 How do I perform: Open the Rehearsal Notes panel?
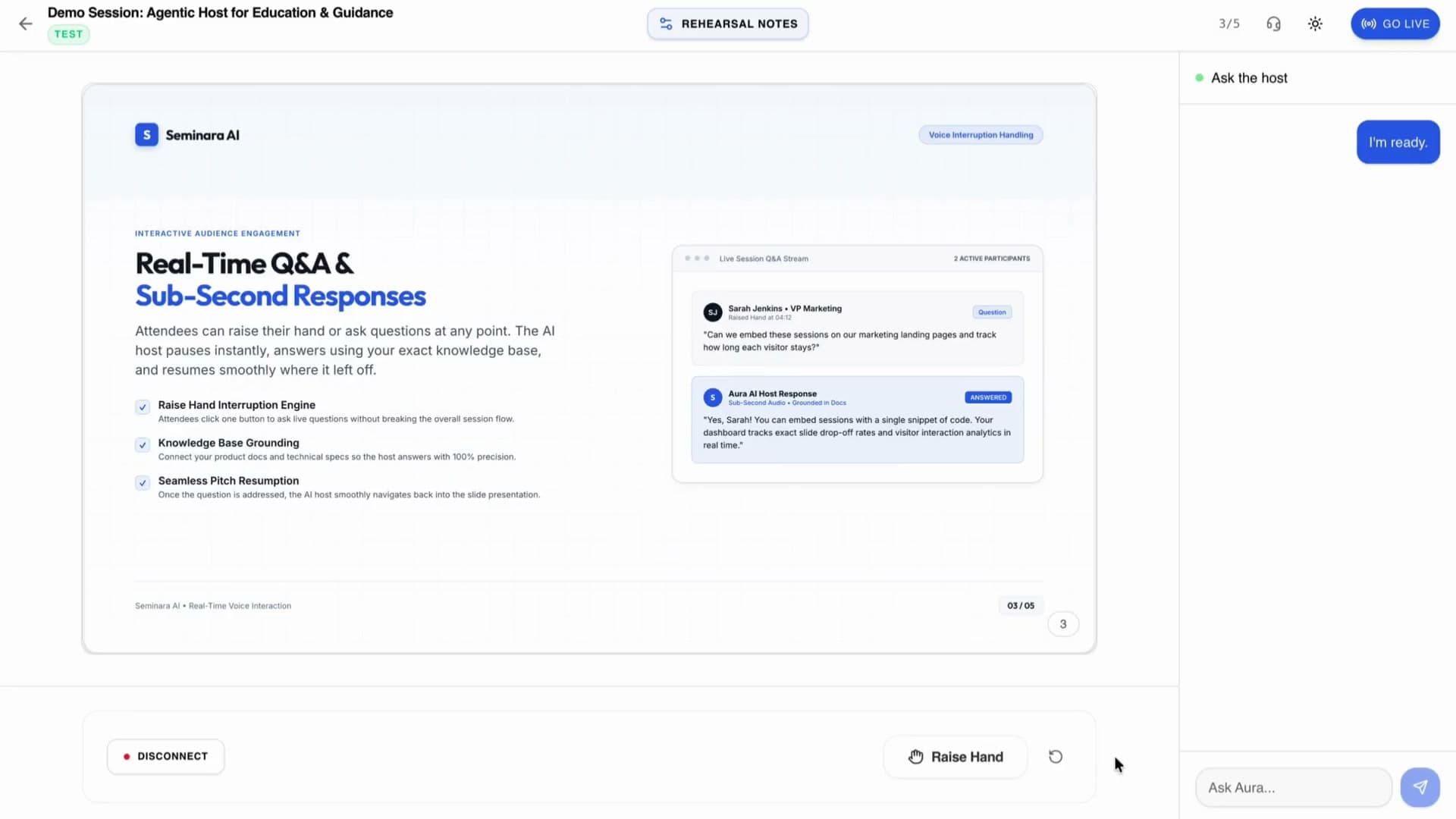tap(728, 24)
